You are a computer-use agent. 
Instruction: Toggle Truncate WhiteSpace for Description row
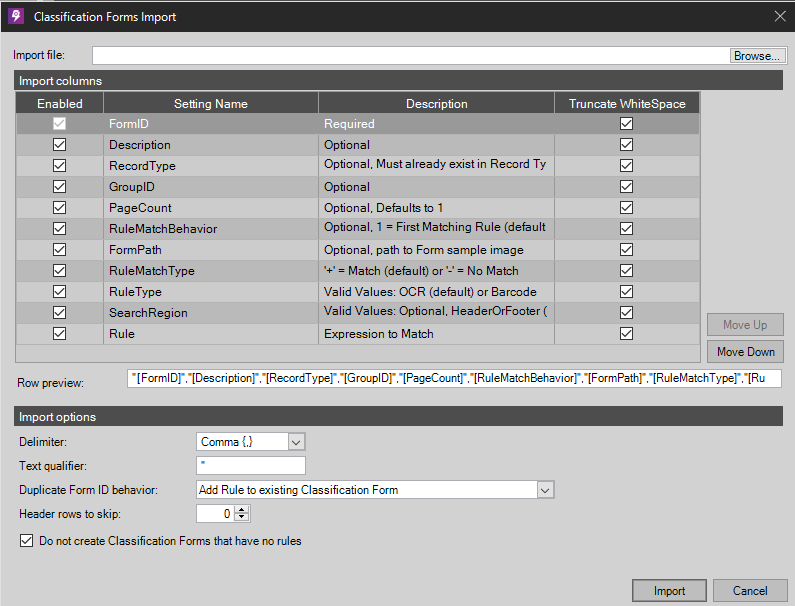(627, 145)
